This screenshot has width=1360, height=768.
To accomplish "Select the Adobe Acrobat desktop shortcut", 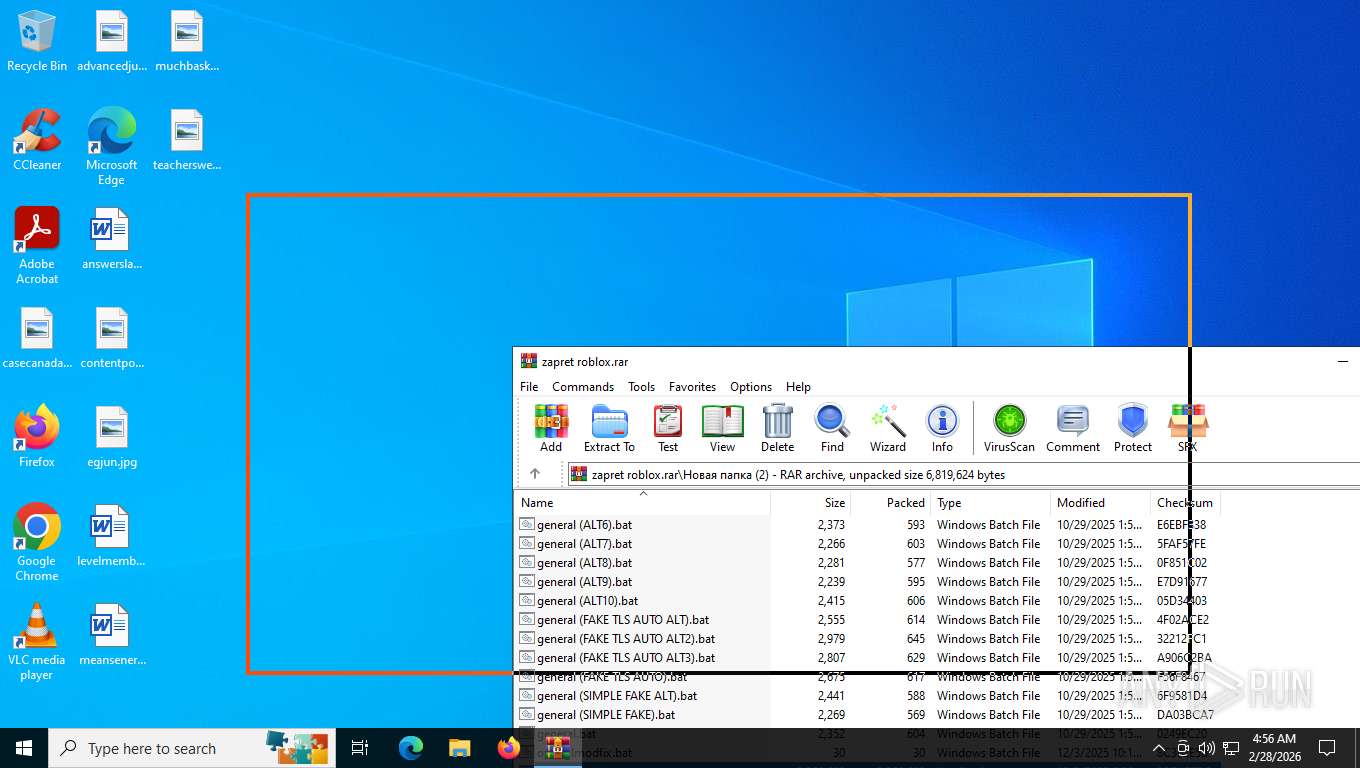I will 37,246.
